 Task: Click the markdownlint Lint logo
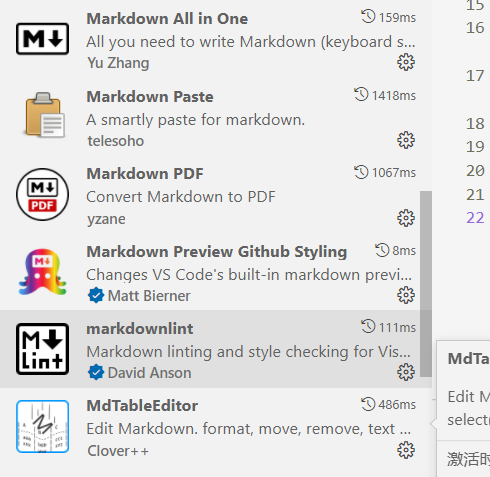pos(42,349)
